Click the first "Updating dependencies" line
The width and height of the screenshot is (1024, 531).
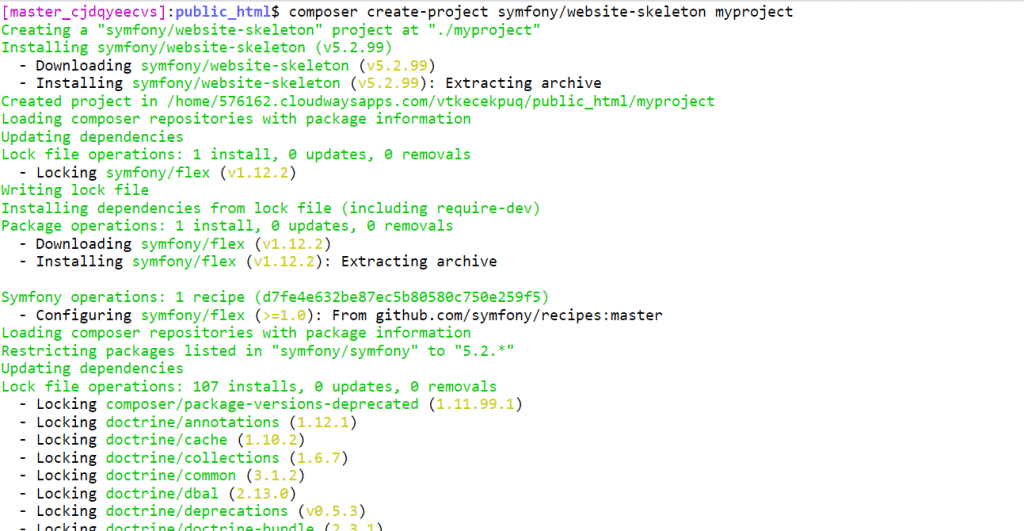coord(92,137)
